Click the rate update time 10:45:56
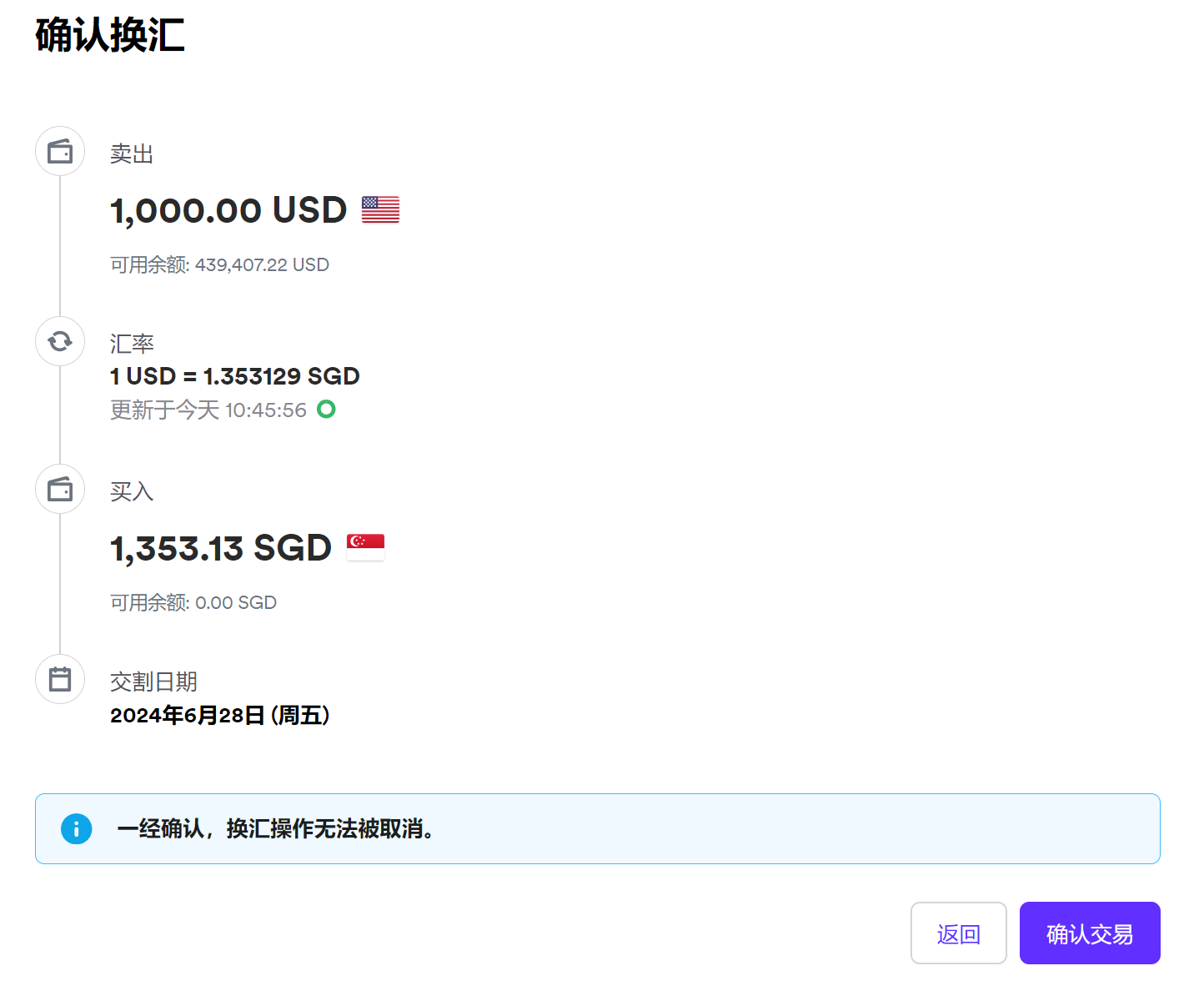1204x986 pixels. 266,410
